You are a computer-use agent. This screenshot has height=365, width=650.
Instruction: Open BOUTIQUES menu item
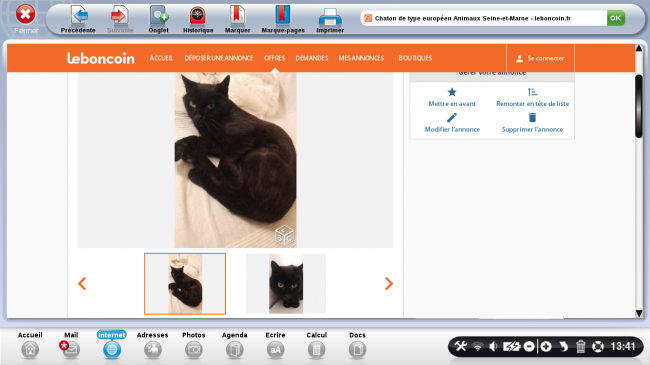tap(415, 58)
